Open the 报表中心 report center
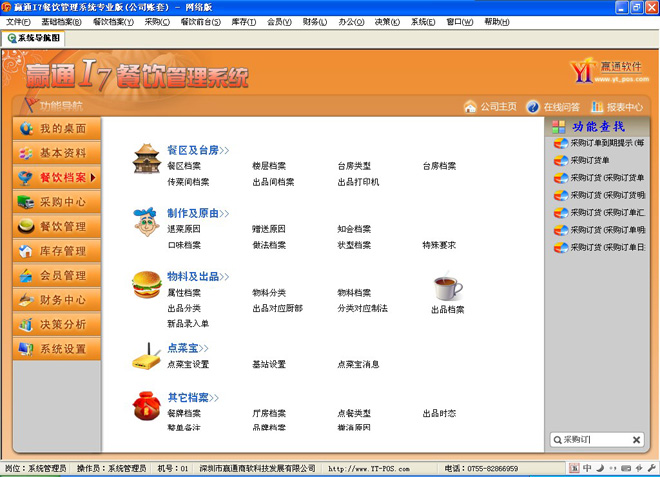Image resolution: width=660 pixels, height=477 pixels. (617, 107)
